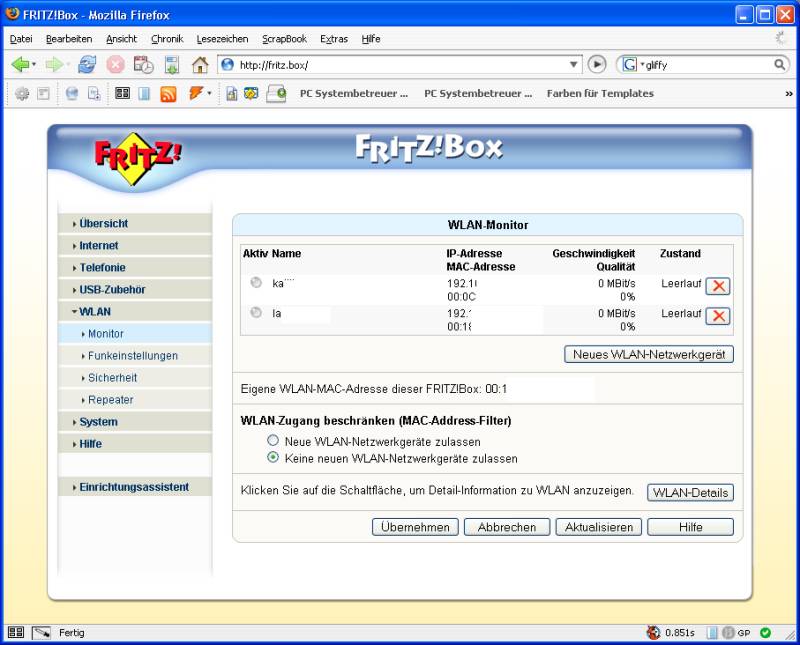This screenshot has height=645, width=800.
Task: Open the Datei menu
Action: [x=21, y=39]
